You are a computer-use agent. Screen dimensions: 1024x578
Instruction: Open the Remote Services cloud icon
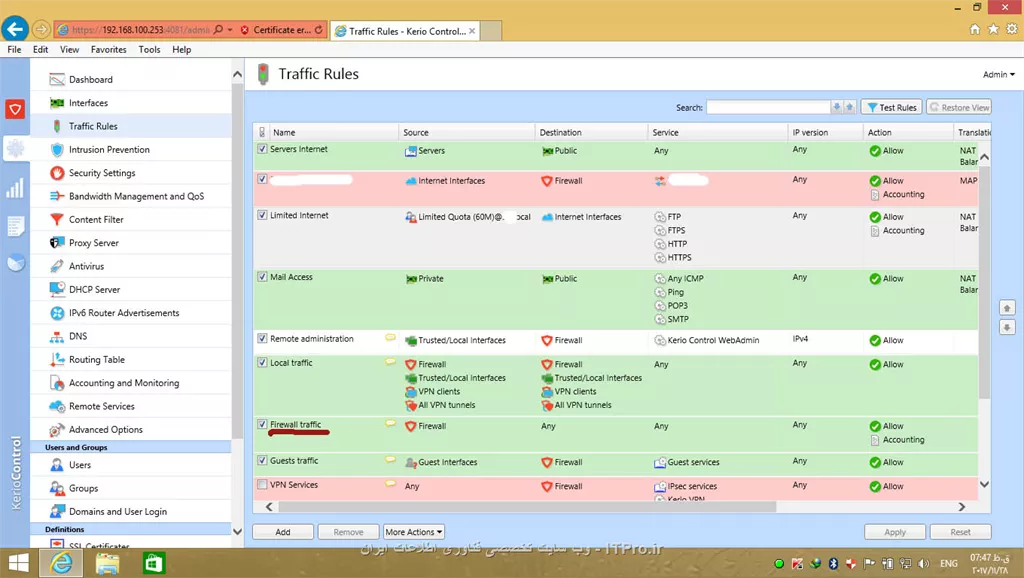coord(57,406)
